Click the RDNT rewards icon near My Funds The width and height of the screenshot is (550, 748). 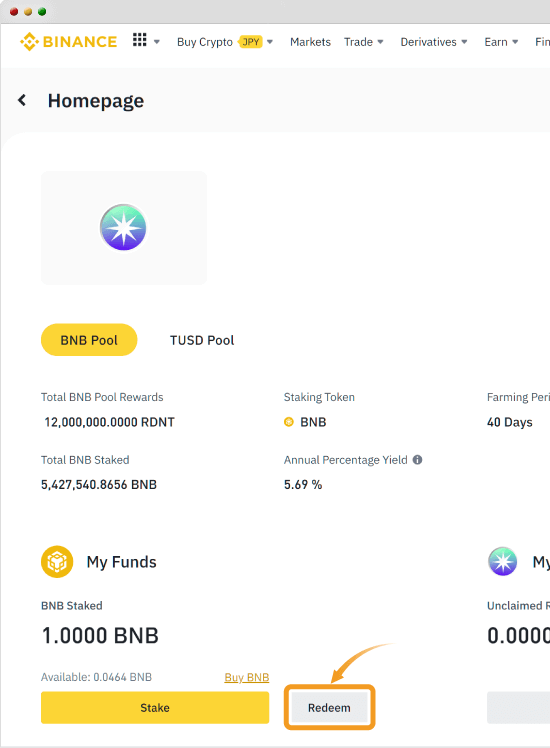503,561
